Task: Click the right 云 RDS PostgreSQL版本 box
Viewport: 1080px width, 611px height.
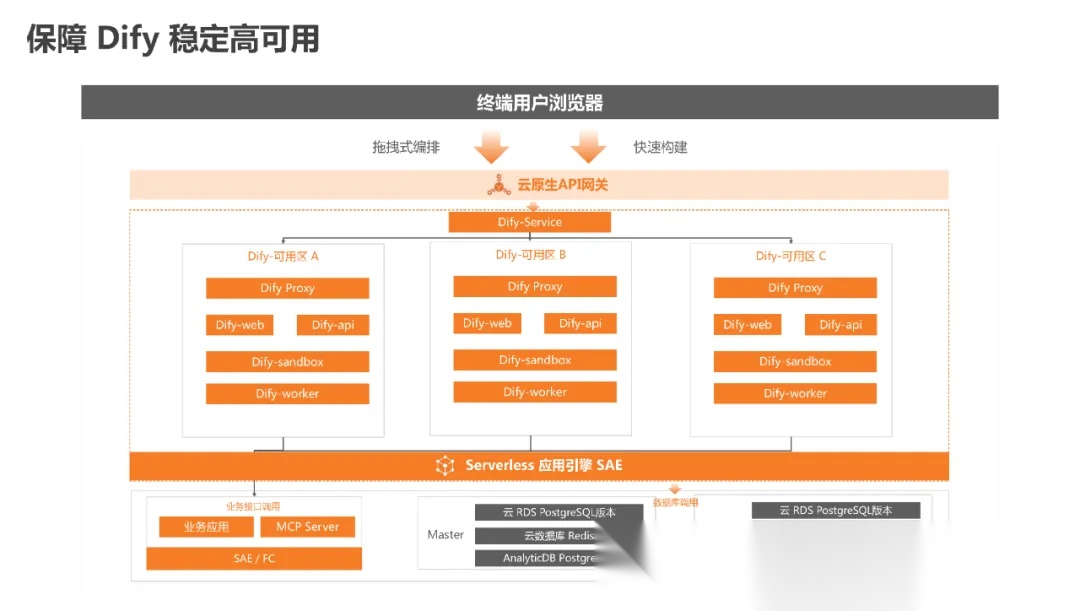Action: [835, 510]
